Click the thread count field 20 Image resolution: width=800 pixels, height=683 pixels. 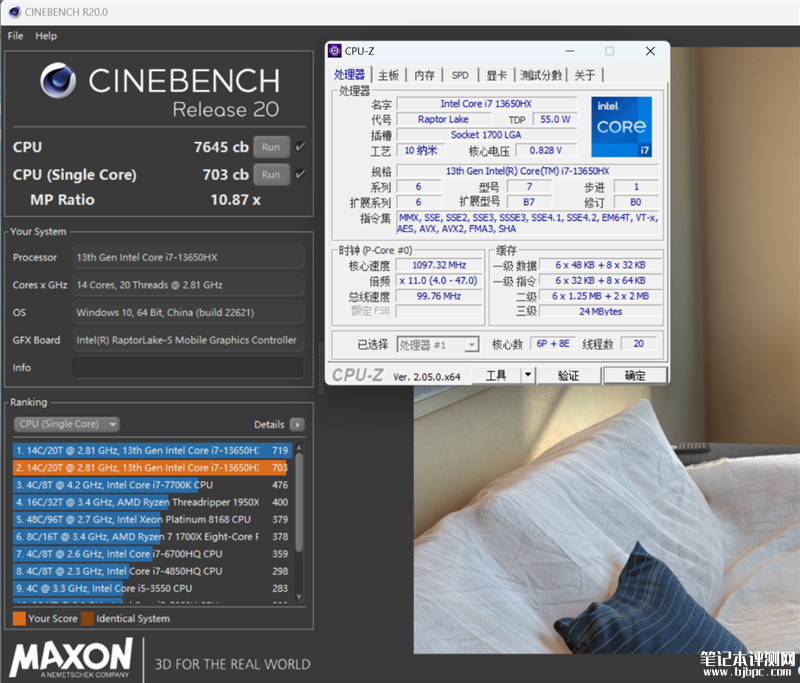tap(639, 343)
